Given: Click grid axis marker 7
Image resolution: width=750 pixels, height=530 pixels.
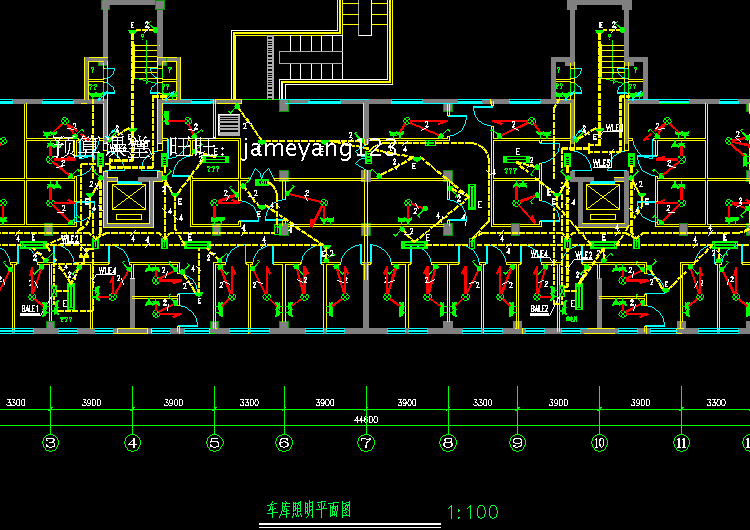Looking at the screenshot, I should (366, 443).
